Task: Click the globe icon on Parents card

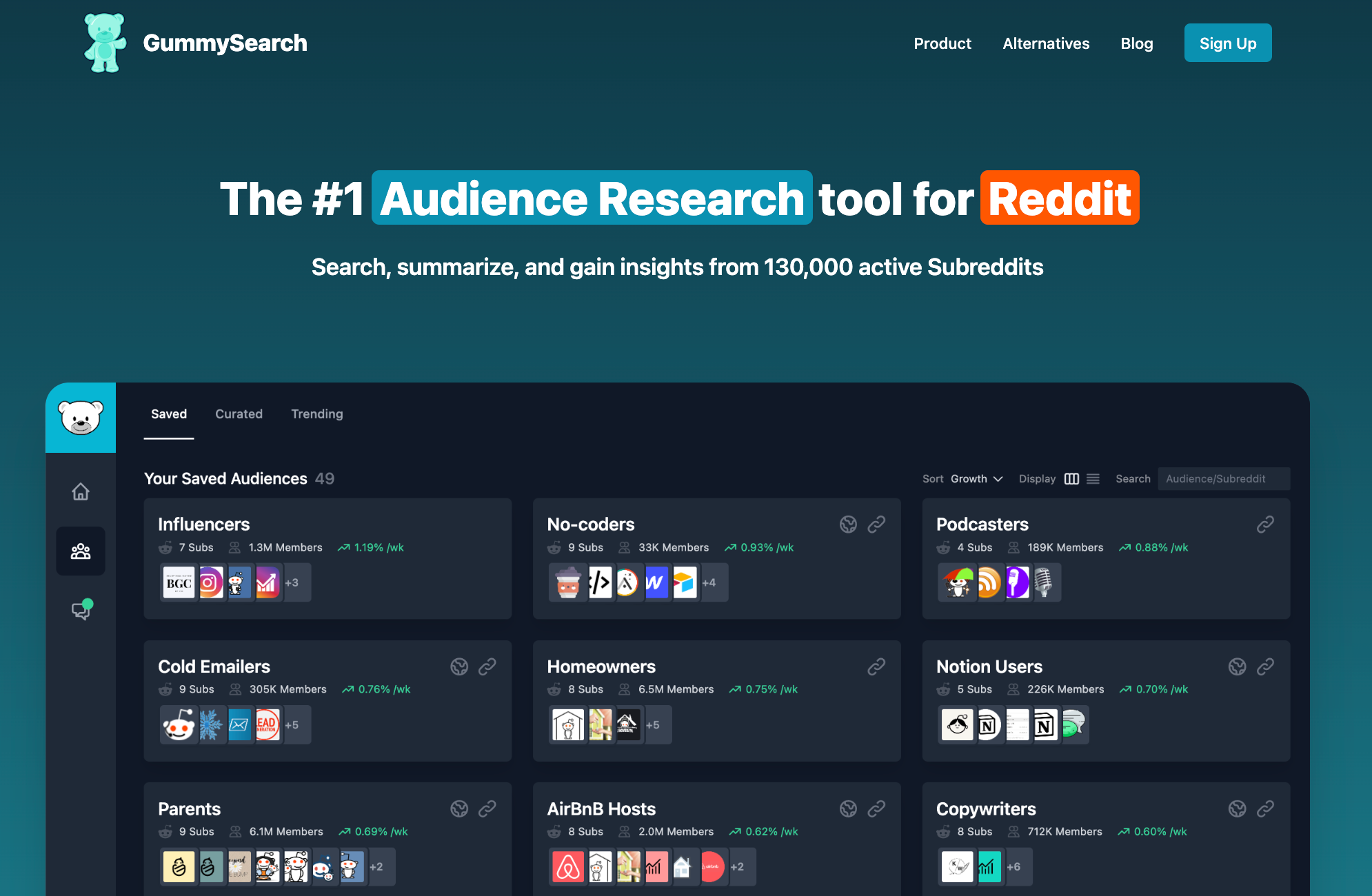Action: [459, 808]
